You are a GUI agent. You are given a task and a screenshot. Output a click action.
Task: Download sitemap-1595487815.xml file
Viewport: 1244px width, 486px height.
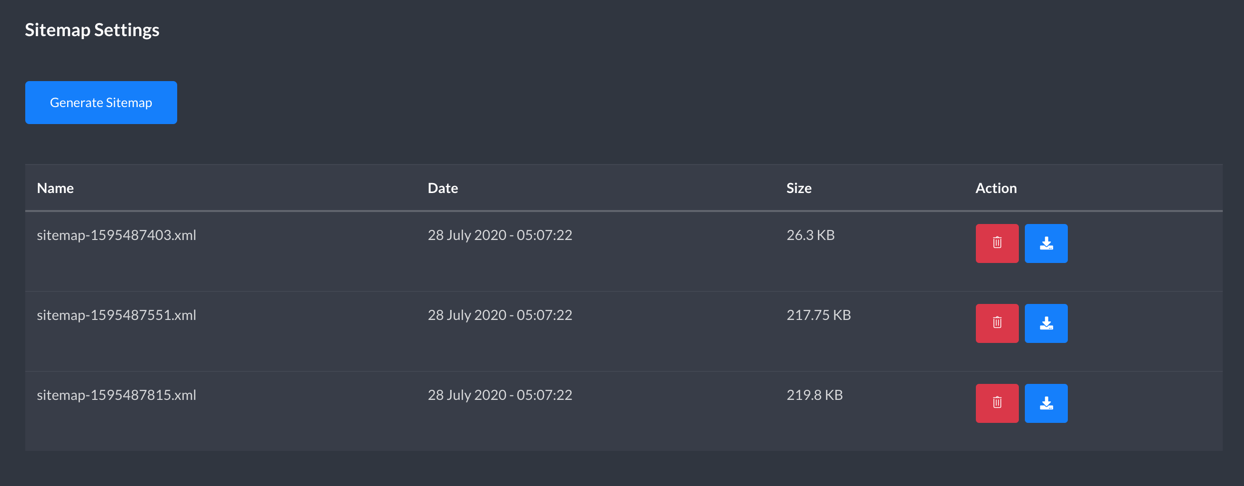(1046, 403)
